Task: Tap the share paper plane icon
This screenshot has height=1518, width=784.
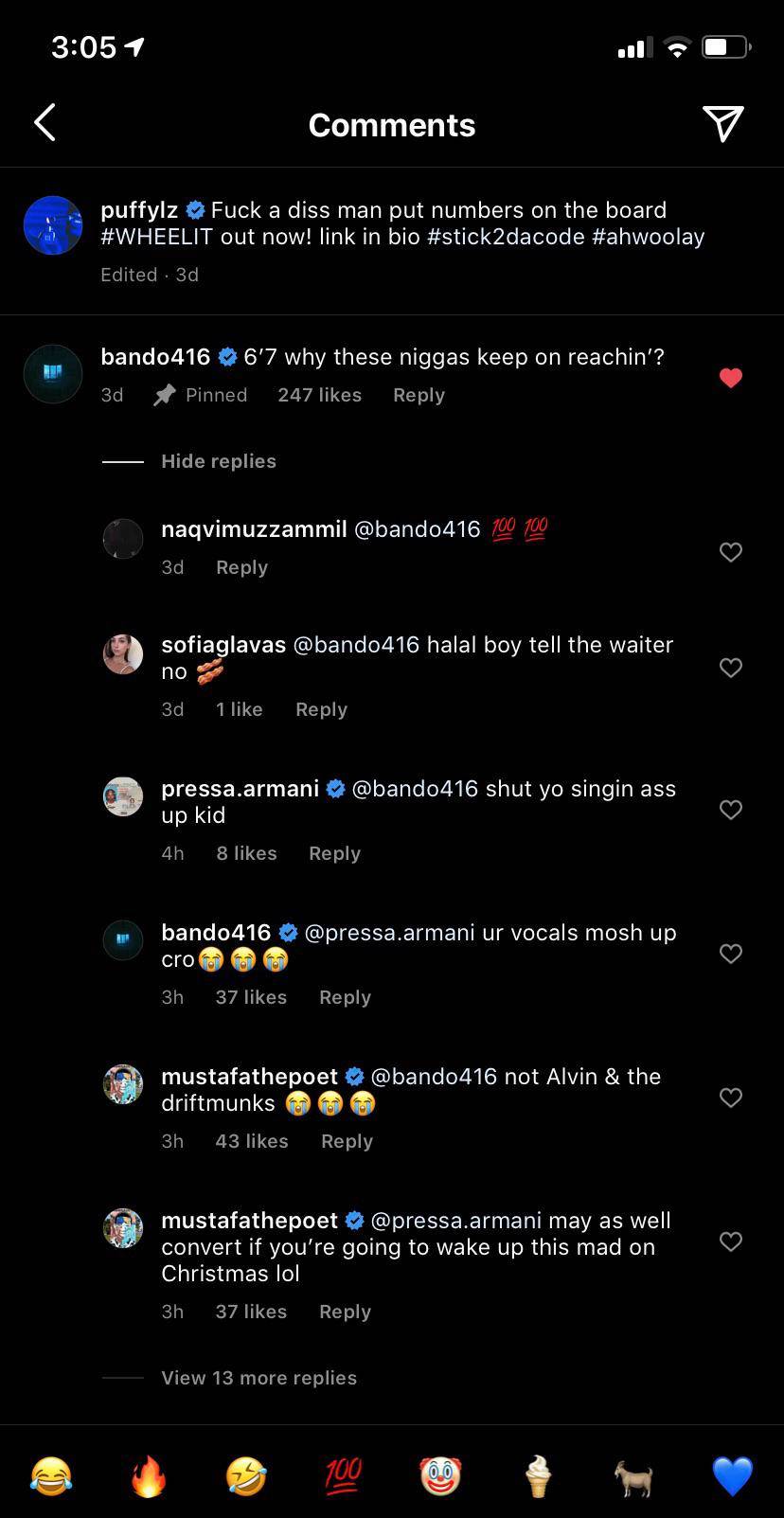Action: tap(722, 123)
